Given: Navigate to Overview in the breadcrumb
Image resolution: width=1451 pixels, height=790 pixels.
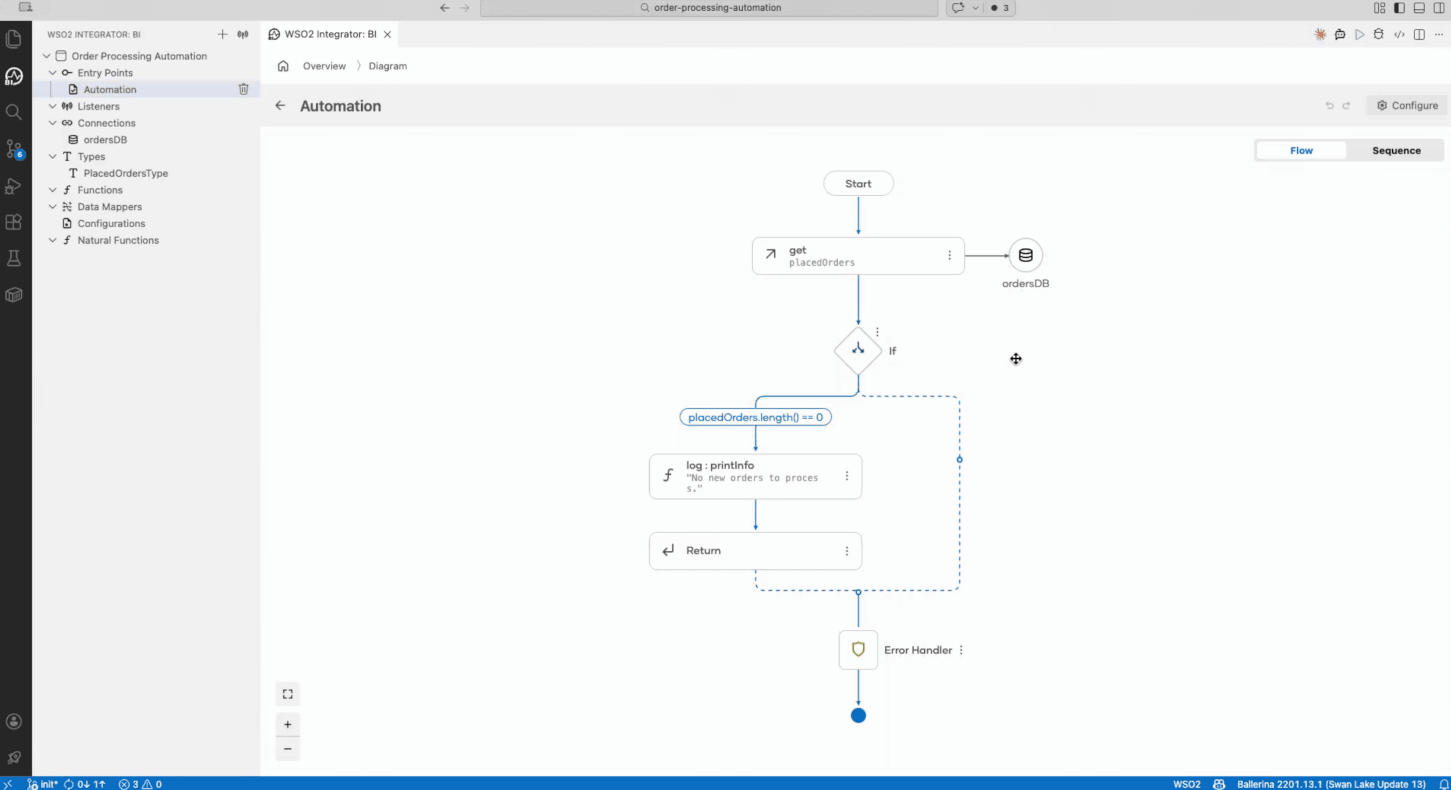Looking at the screenshot, I should (x=324, y=66).
